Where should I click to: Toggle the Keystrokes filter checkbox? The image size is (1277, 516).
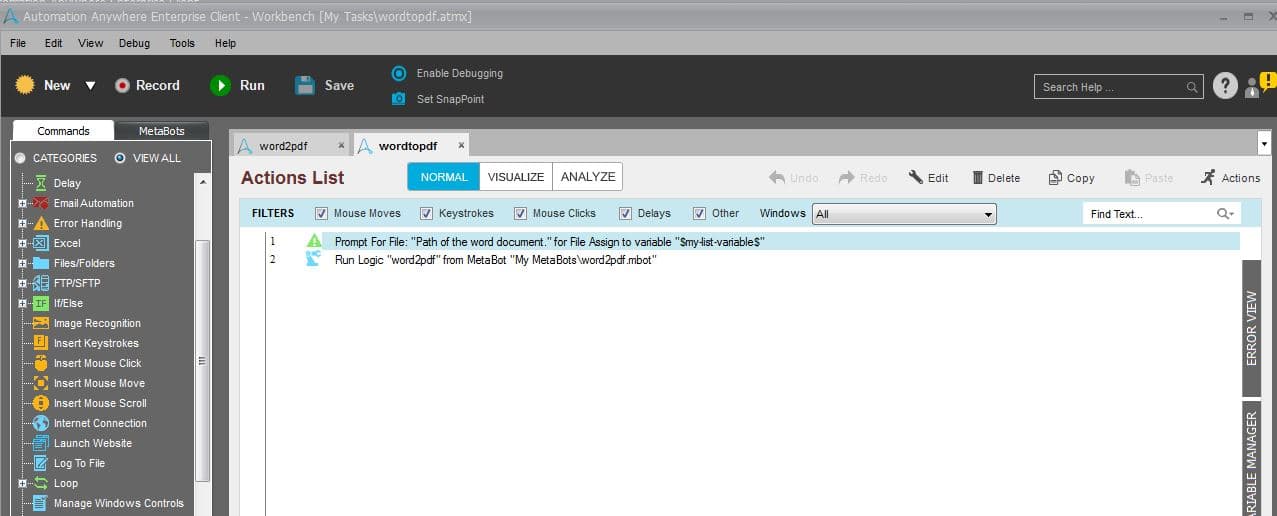tap(426, 213)
